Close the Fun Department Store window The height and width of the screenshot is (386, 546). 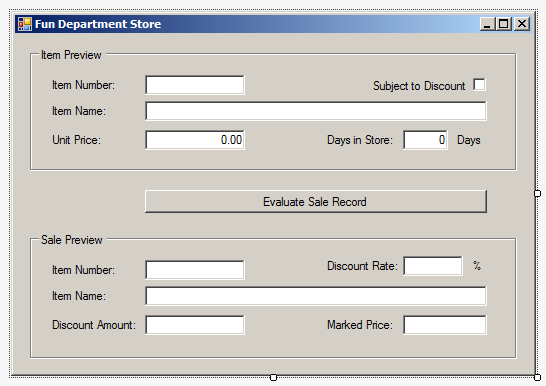522,24
